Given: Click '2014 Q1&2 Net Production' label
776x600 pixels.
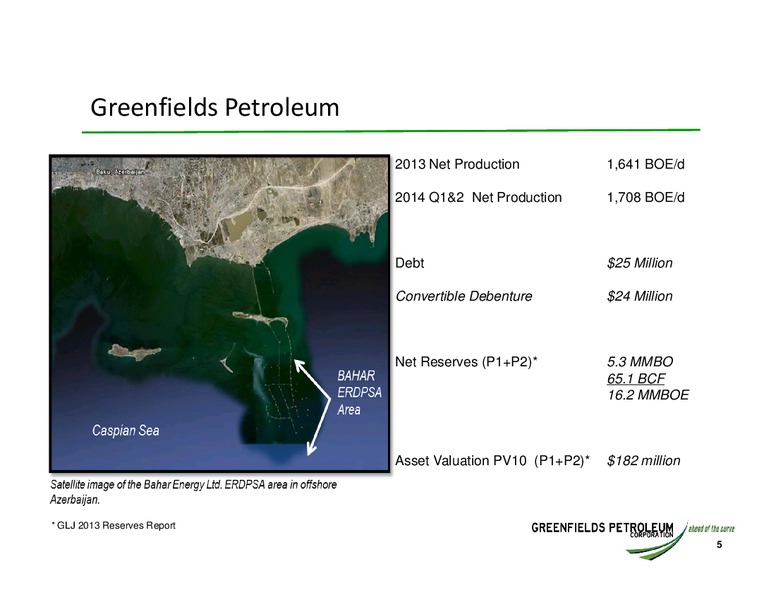Looking at the screenshot, I should click(478, 198).
